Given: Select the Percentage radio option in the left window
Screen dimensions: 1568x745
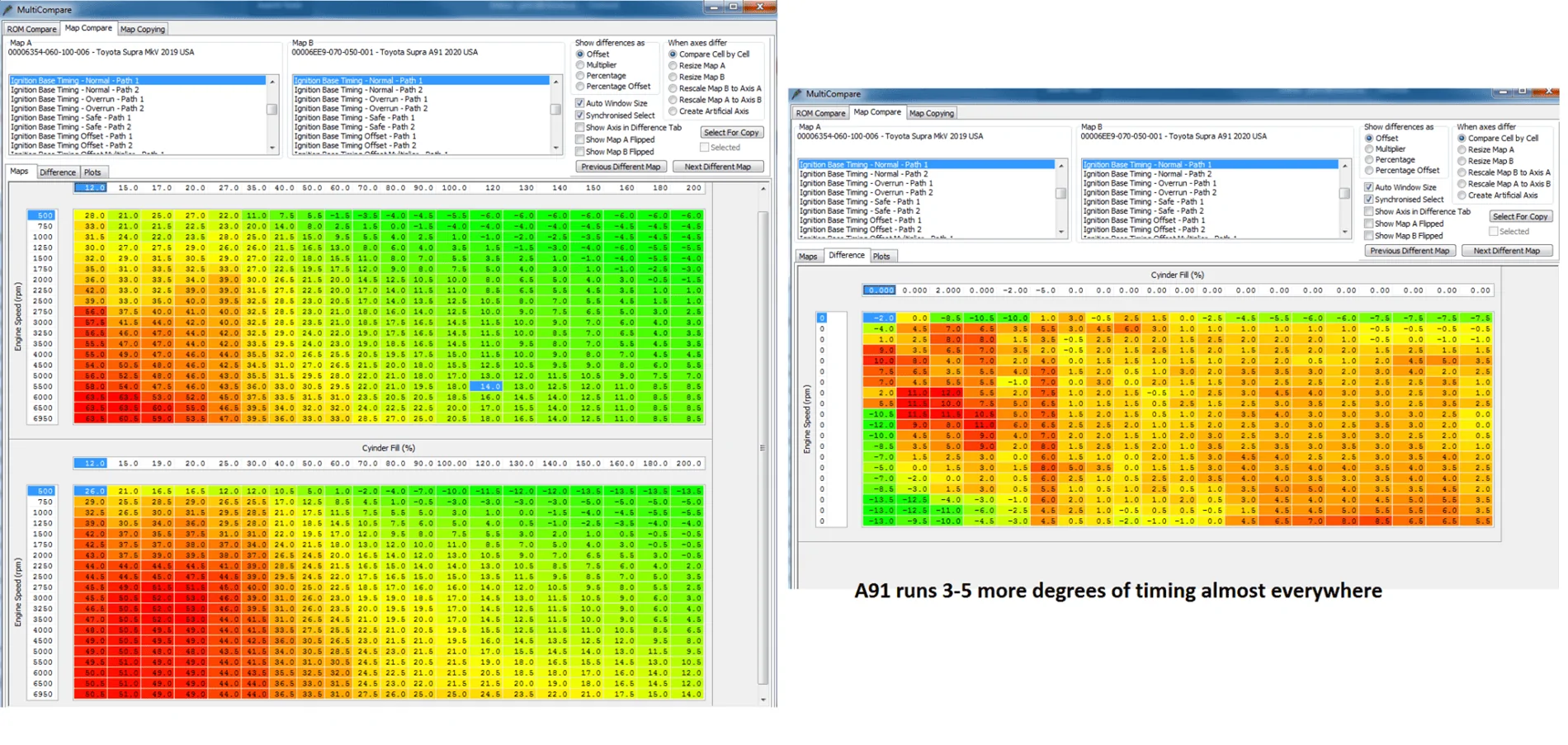Looking at the screenshot, I should (x=580, y=76).
